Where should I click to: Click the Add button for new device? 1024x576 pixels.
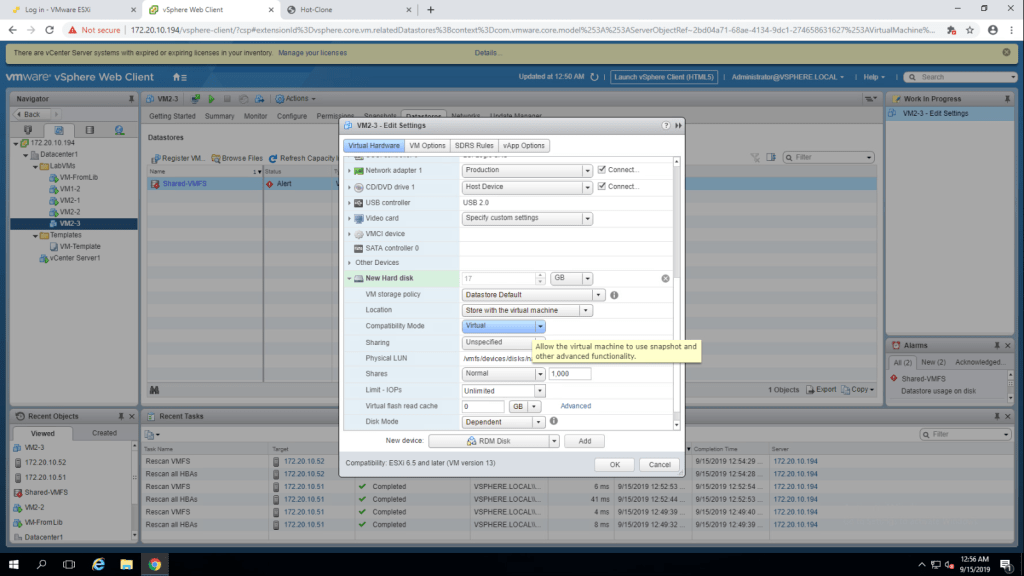584,441
